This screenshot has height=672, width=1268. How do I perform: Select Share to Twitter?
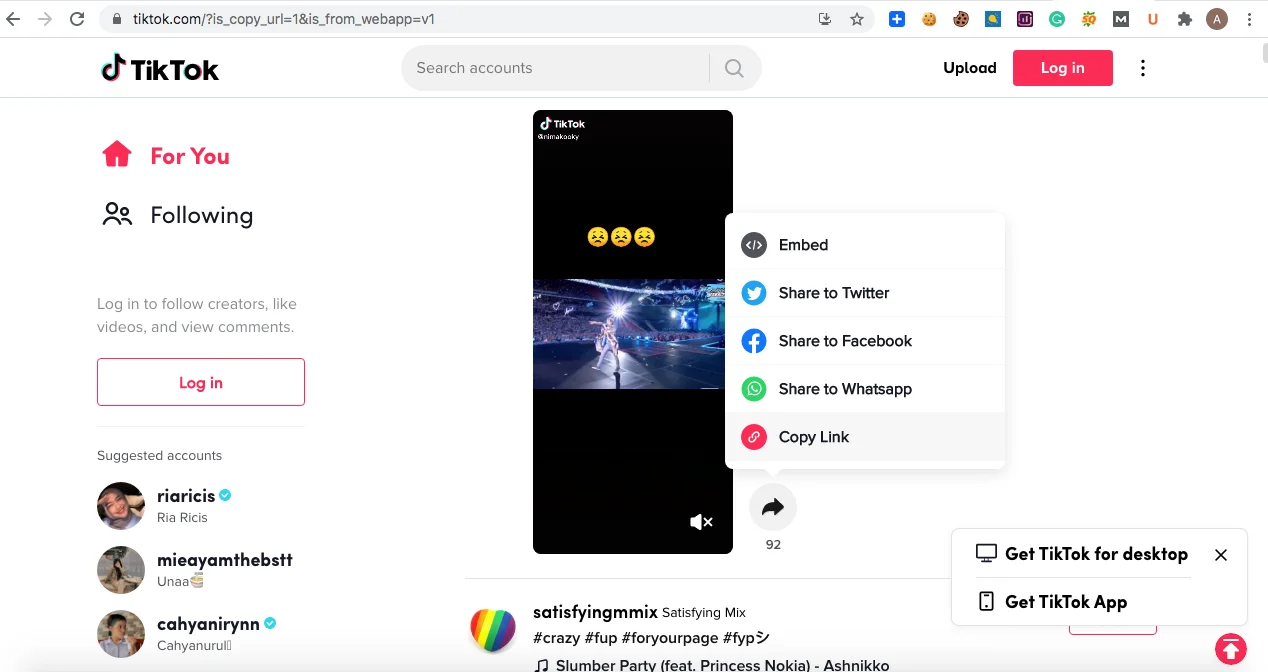pos(865,293)
